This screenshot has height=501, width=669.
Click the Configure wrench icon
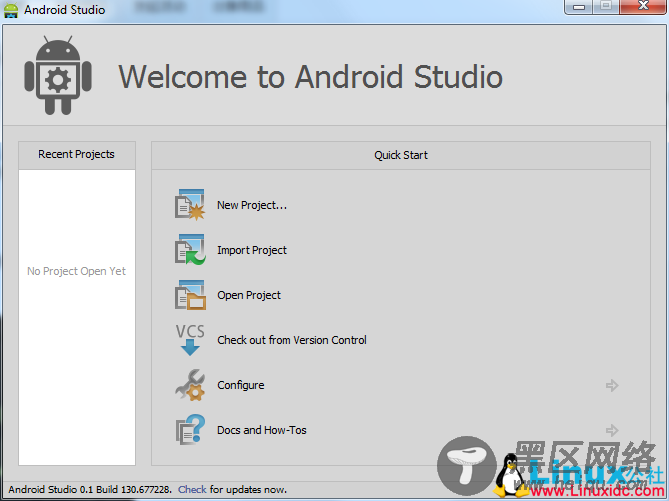tap(190, 385)
